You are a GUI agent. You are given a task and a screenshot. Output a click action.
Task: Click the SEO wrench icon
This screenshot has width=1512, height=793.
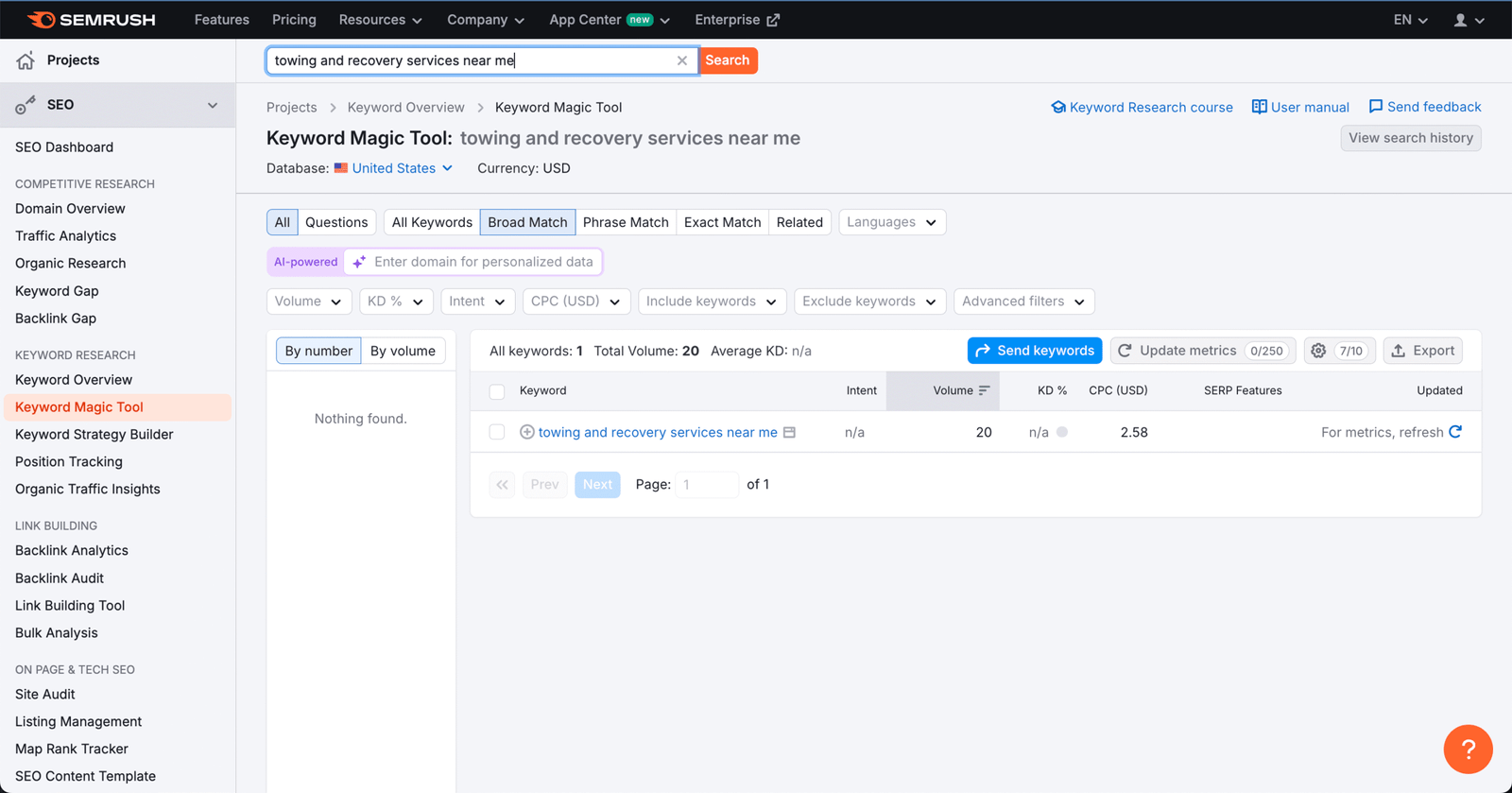(26, 105)
